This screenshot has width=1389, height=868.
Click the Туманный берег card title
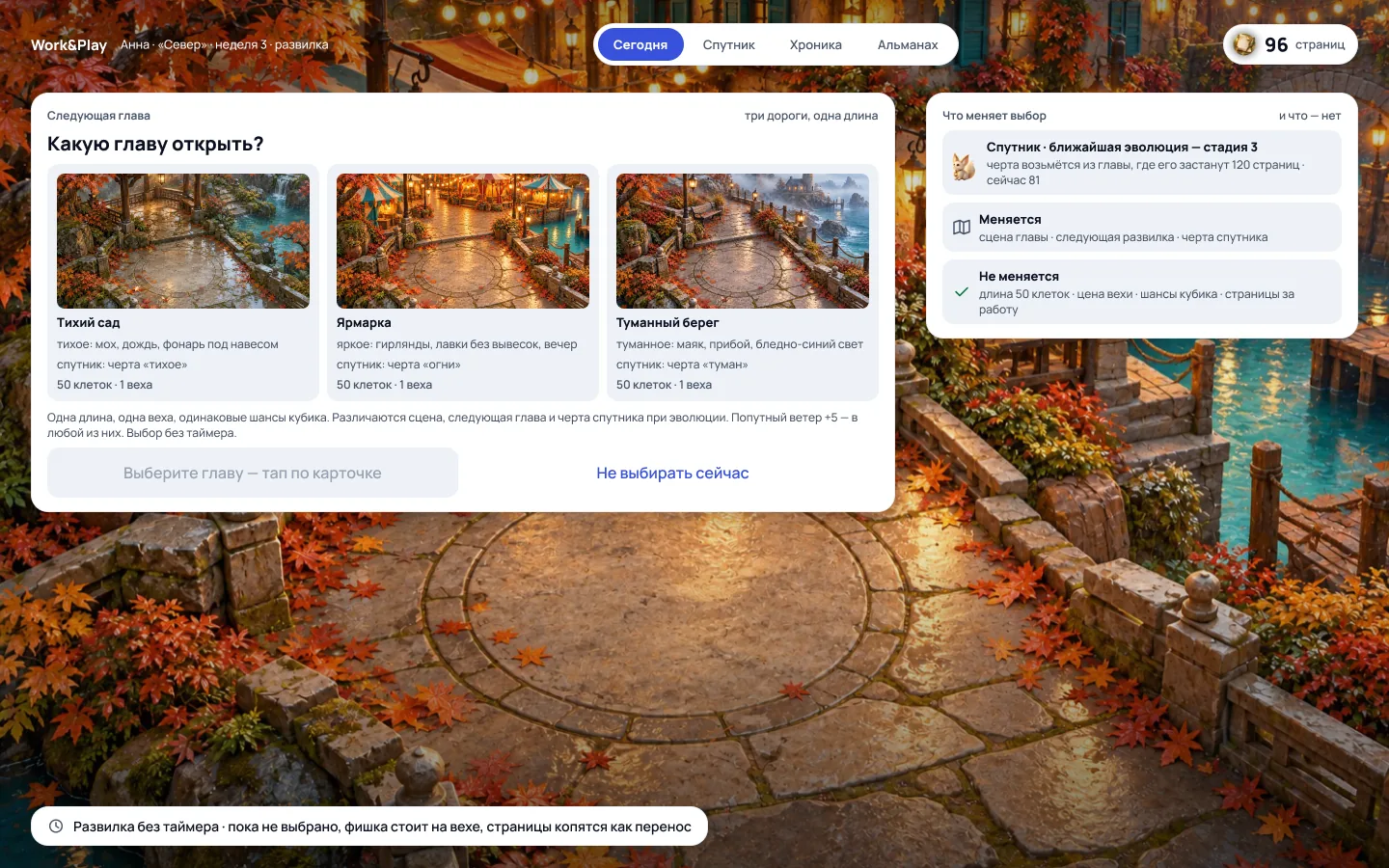[x=667, y=323]
